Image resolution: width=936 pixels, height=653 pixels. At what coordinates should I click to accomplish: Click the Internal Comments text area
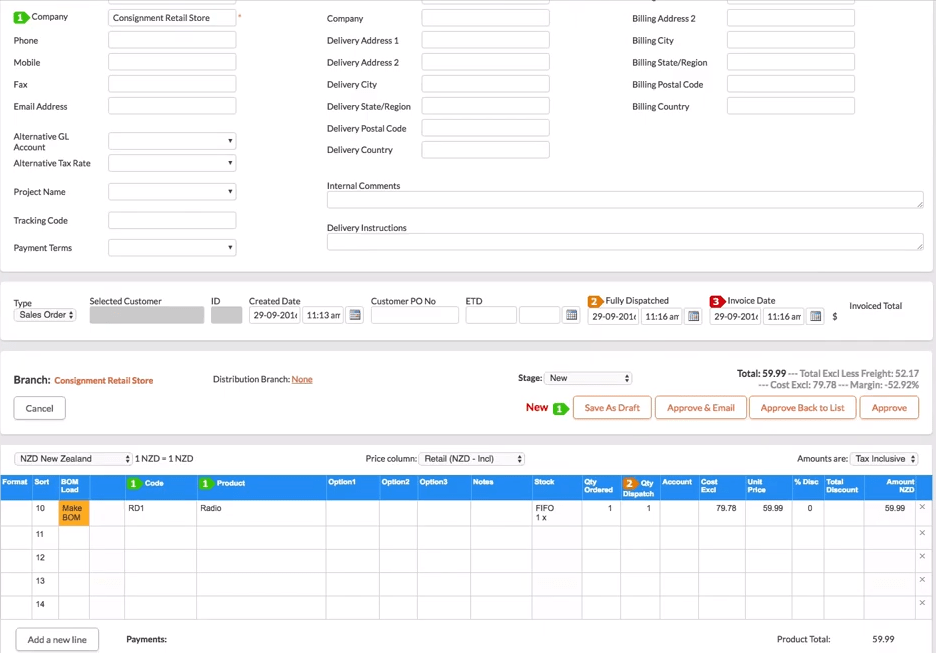tap(625, 200)
